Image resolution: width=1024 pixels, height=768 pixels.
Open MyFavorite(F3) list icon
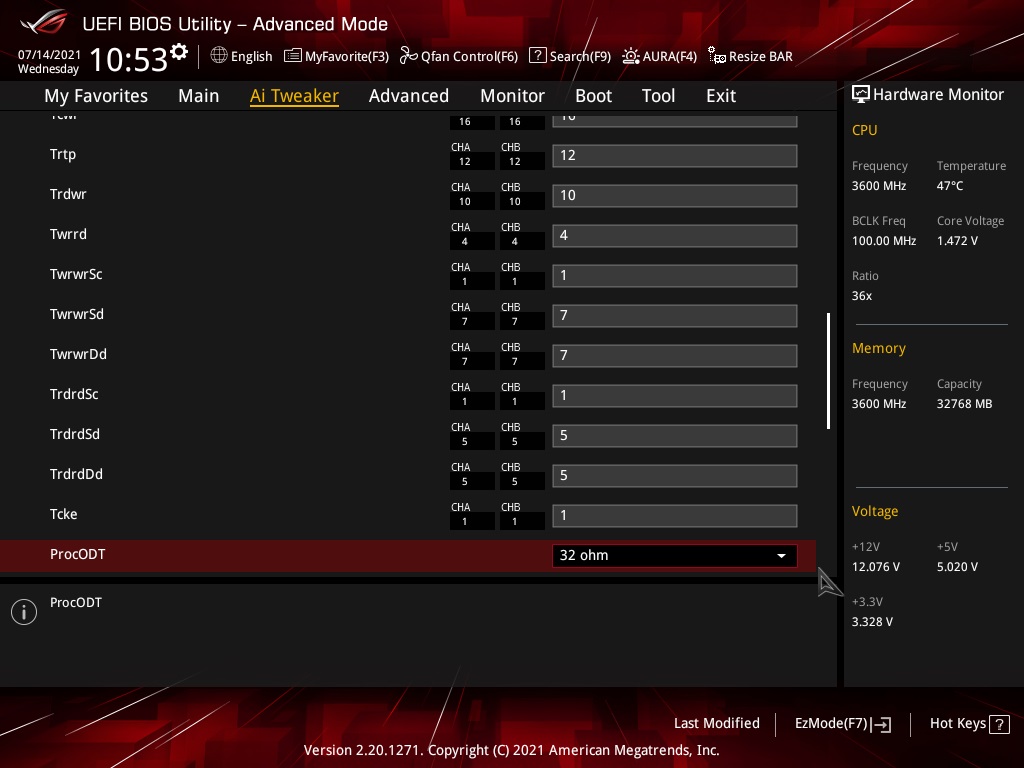coord(293,56)
